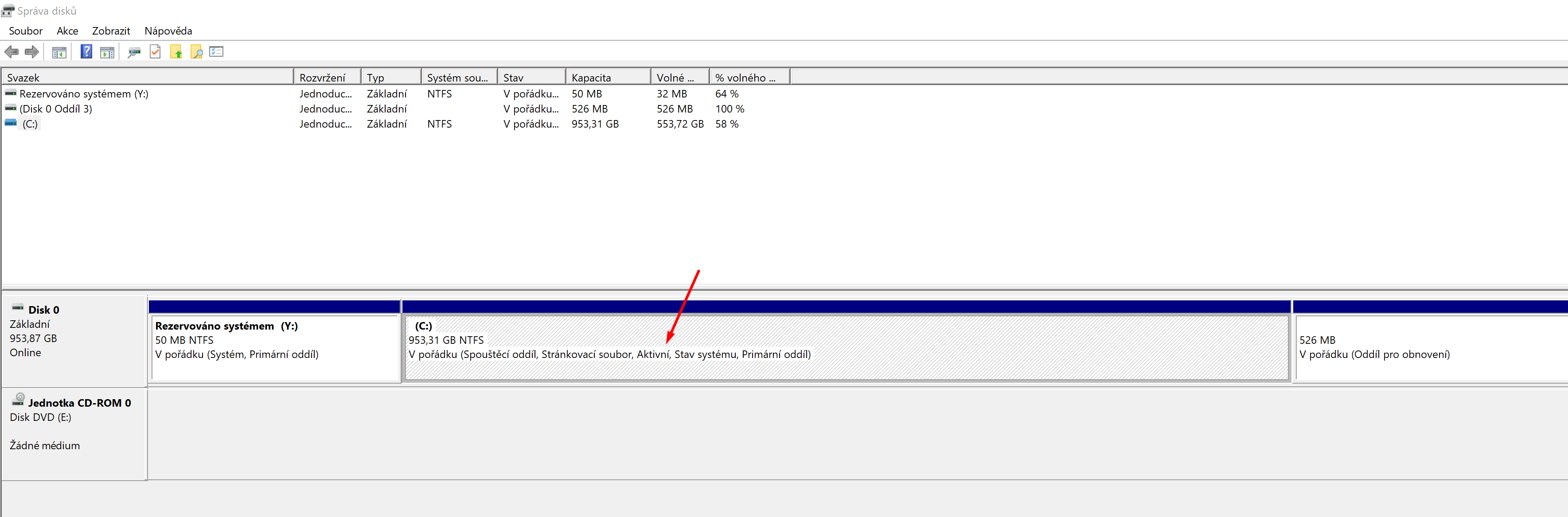The height and width of the screenshot is (517, 1568).
Task: Click the Disk 0 drive icon in lower pane
Action: pyautogui.click(x=18, y=308)
